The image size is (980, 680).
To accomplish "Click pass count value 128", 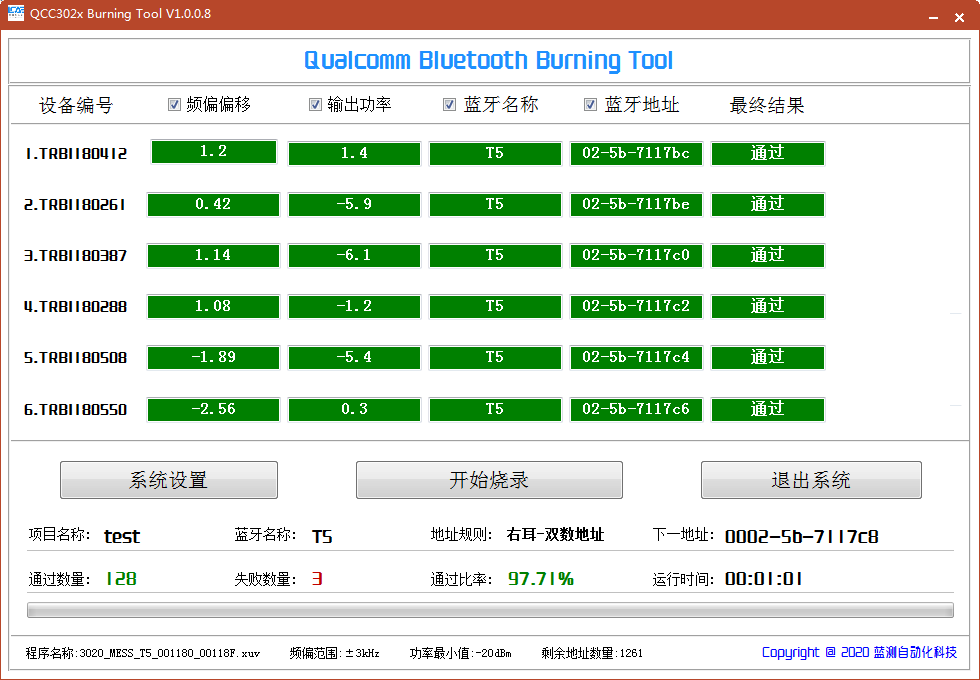I will pyautogui.click(x=121, y=579).
